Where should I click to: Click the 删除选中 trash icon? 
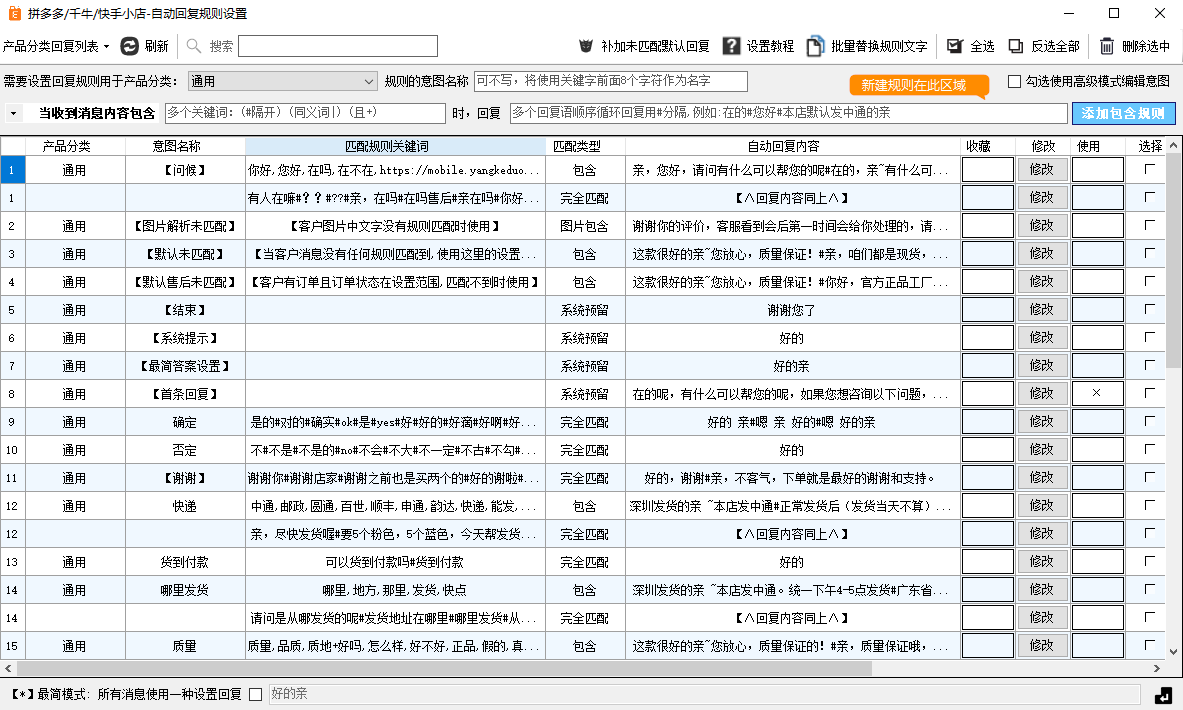pos(1107,46)
